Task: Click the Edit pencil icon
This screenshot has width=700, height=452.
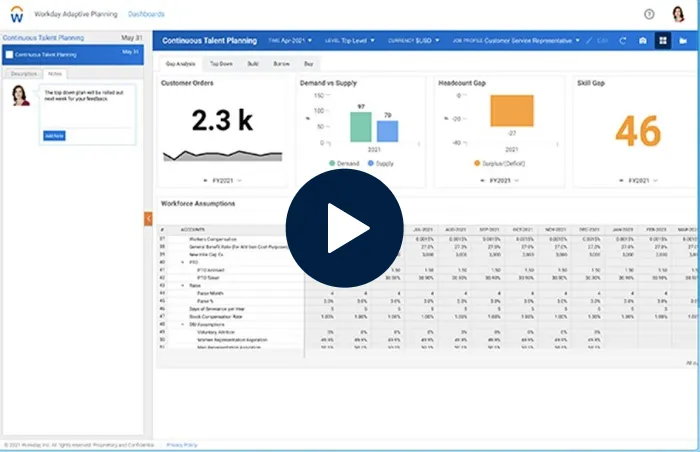Action: (589, 41)
